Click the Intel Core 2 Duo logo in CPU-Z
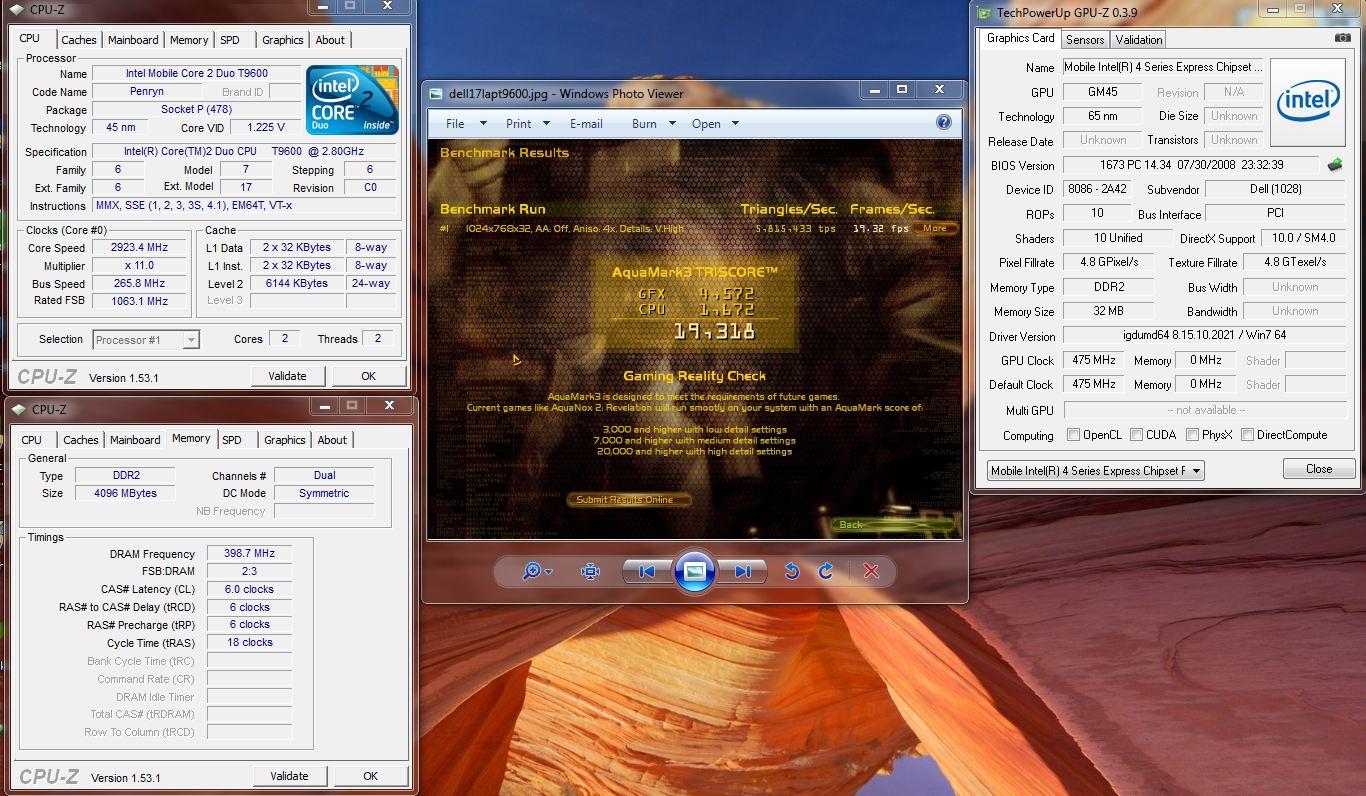 352,100
